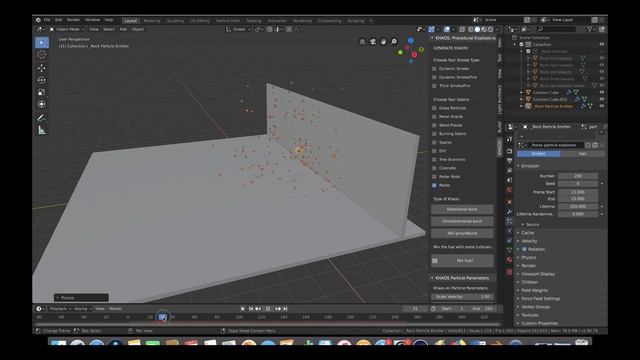Jump to the timeline end frame button

click(285, 309)
